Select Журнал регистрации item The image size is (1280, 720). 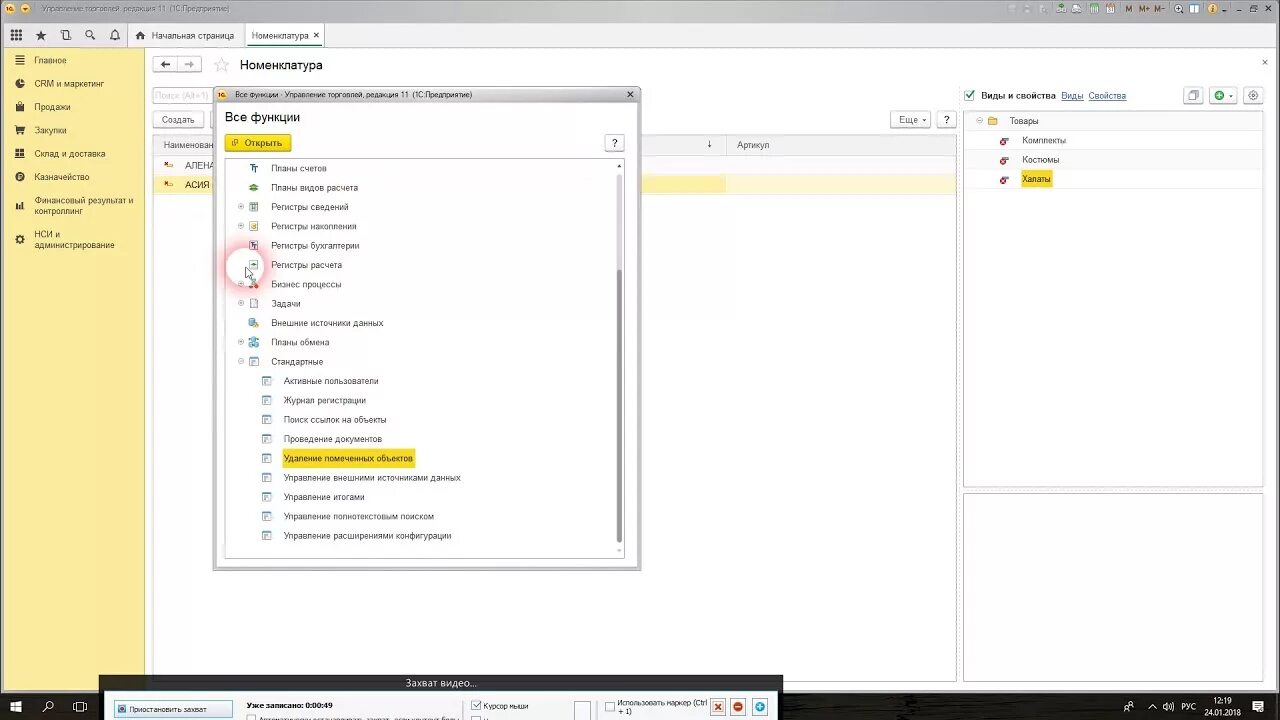click(324, 400)
